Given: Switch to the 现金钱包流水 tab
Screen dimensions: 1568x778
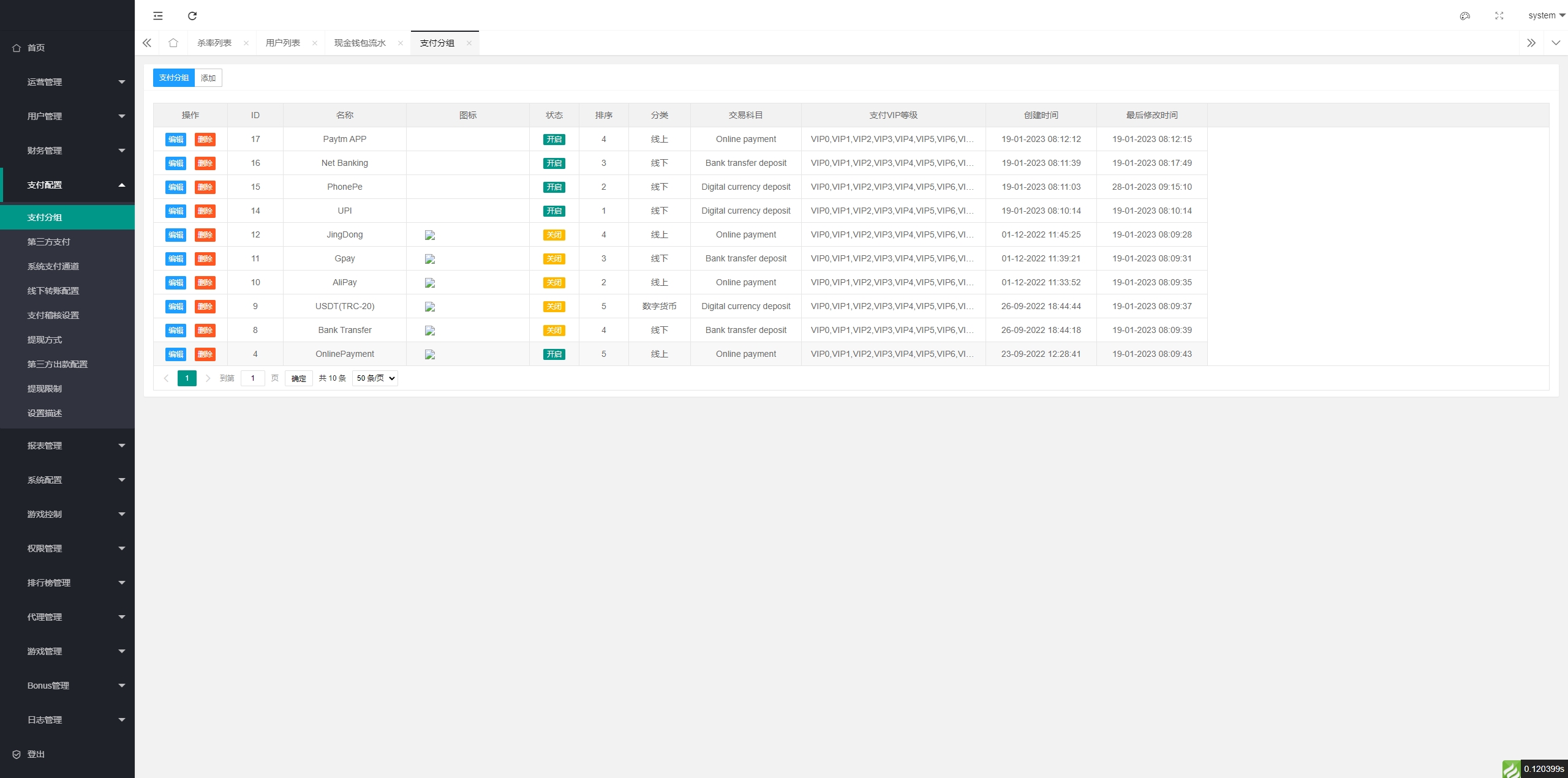Looking at the screenshot, I should [x=360, y=43].
